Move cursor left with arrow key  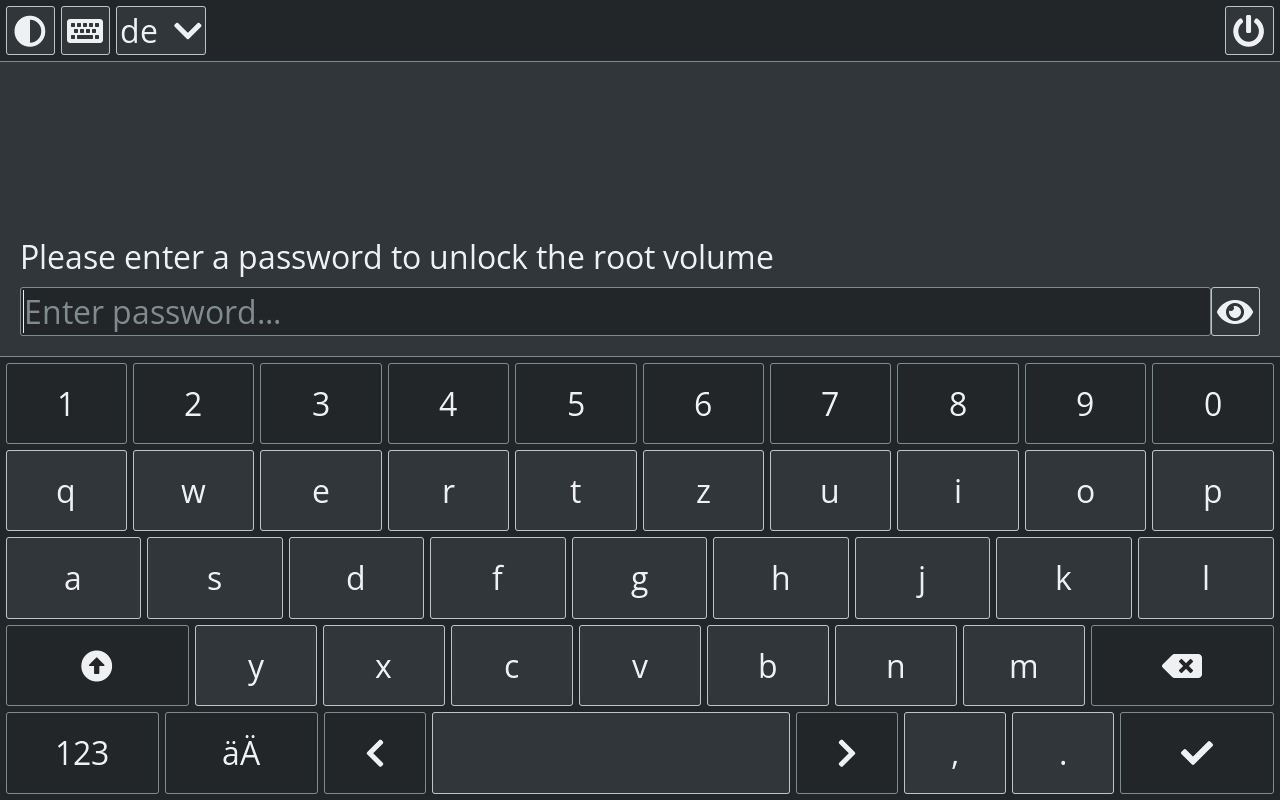[375, 753]
